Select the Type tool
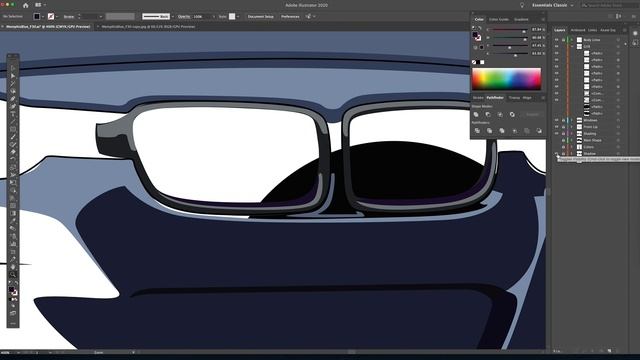The width and height of the screenshot is (640, 360). click(13, 114)
